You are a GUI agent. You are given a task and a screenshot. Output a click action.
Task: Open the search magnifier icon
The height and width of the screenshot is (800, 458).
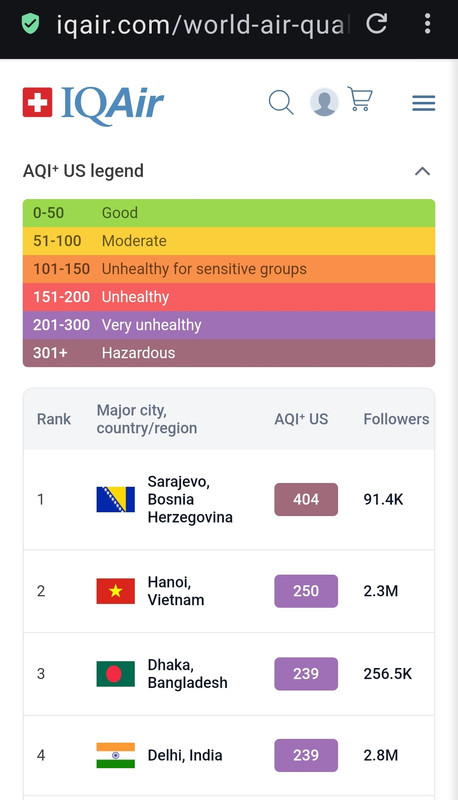(281, 102)
